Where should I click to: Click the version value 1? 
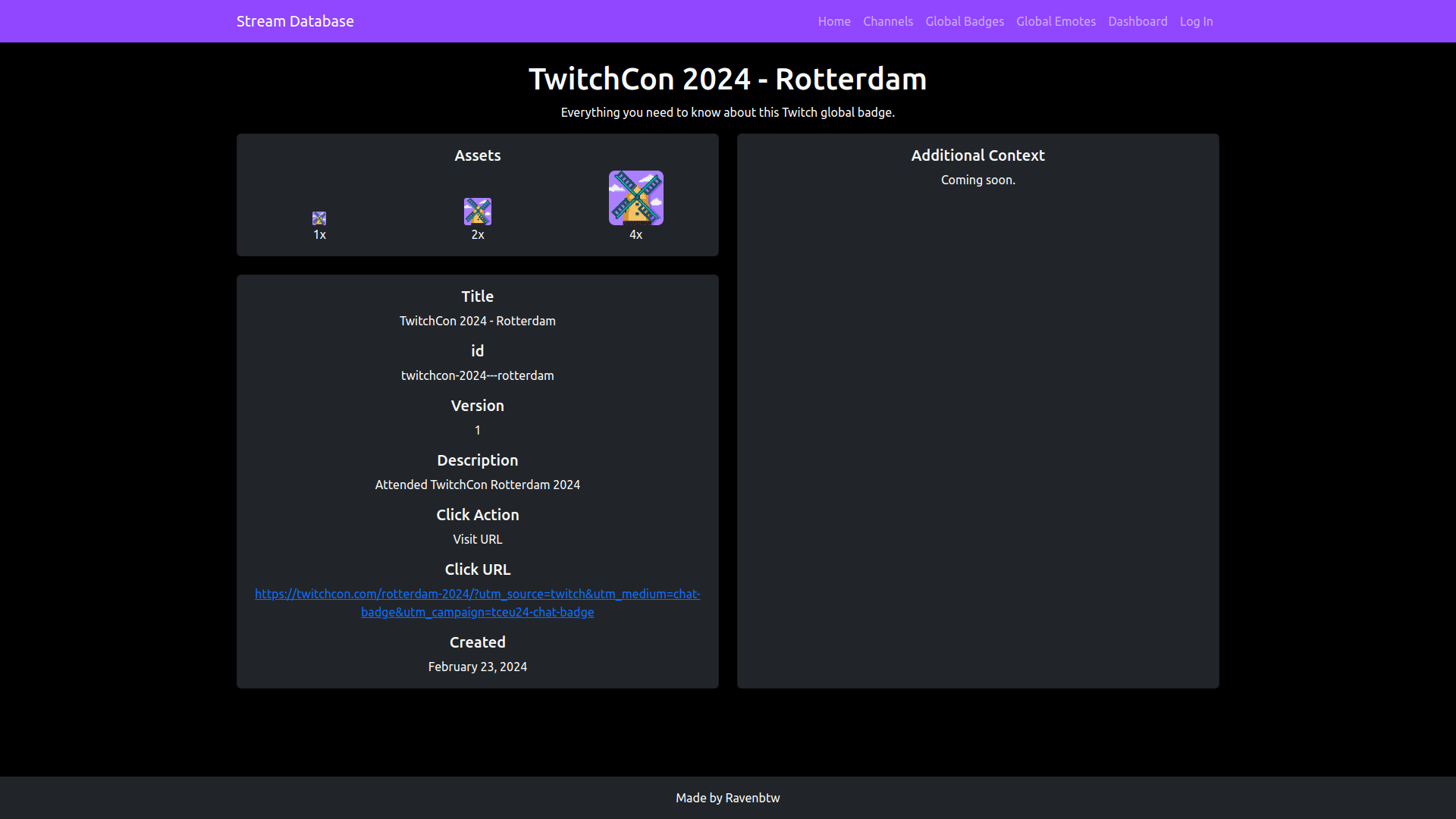[x=478, y=430]
